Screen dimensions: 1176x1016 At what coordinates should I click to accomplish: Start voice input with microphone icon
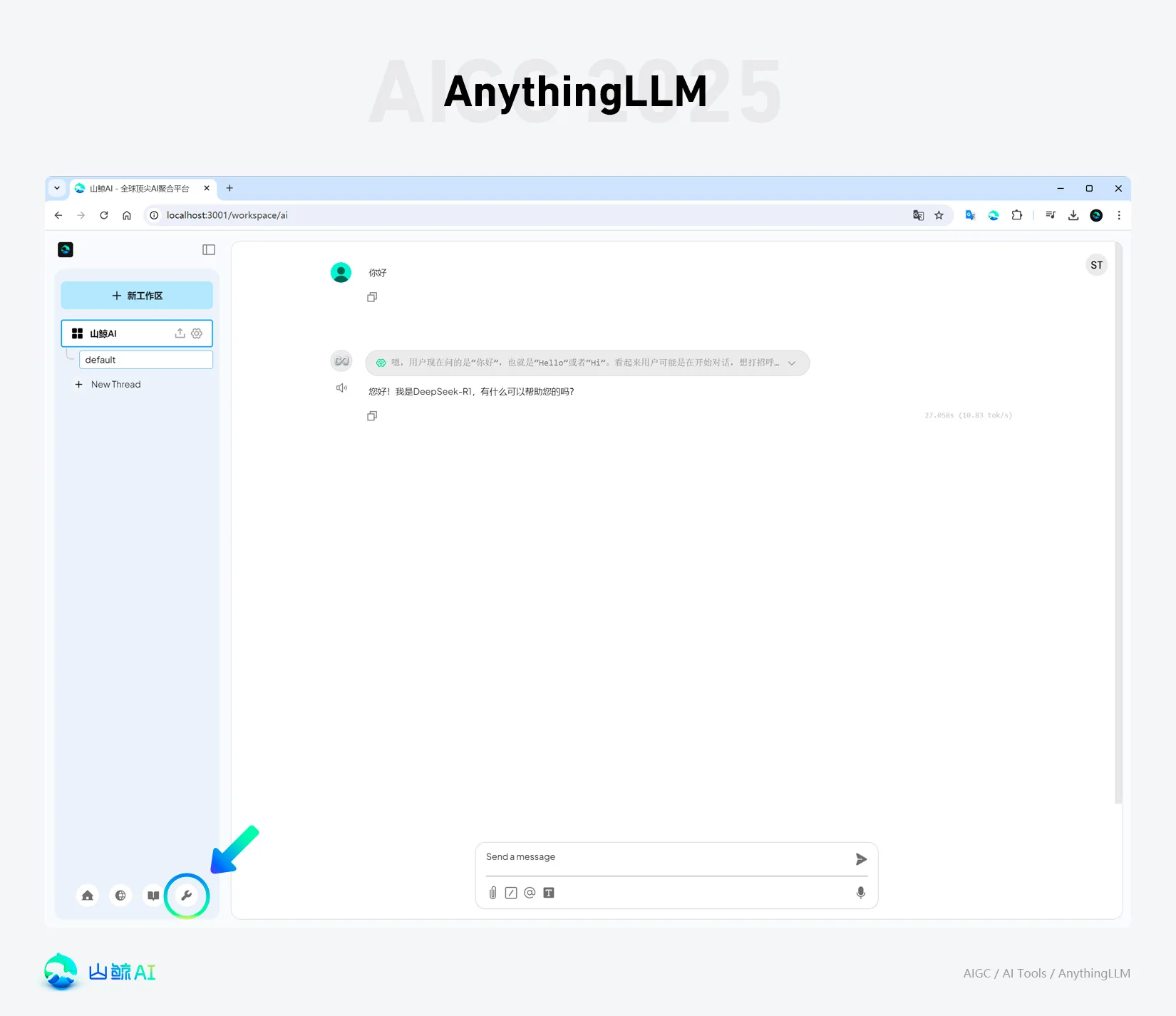click(x=861, y=893)
